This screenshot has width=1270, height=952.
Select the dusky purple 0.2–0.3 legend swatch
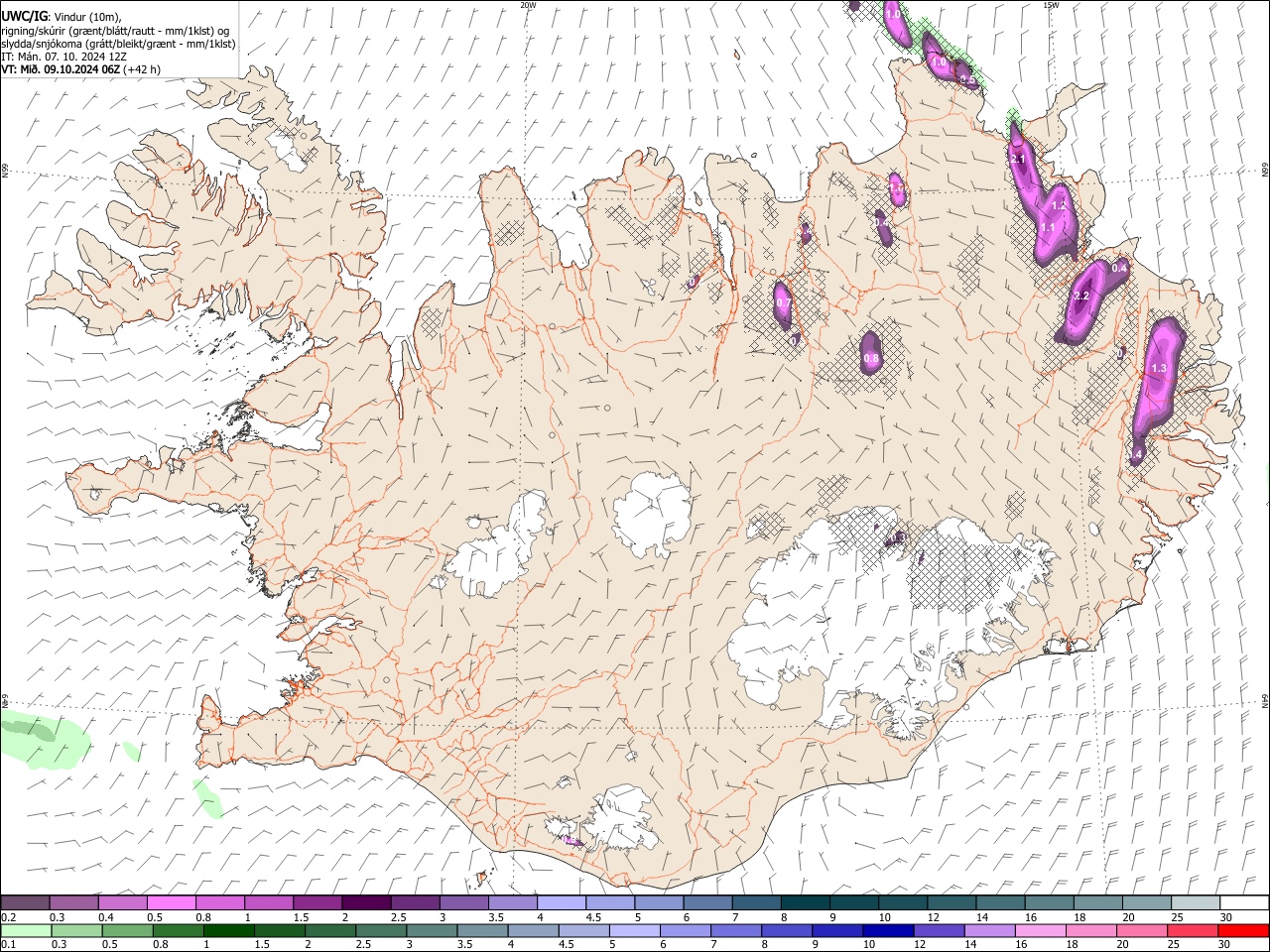pyautogui.click(x=26, y=903)
